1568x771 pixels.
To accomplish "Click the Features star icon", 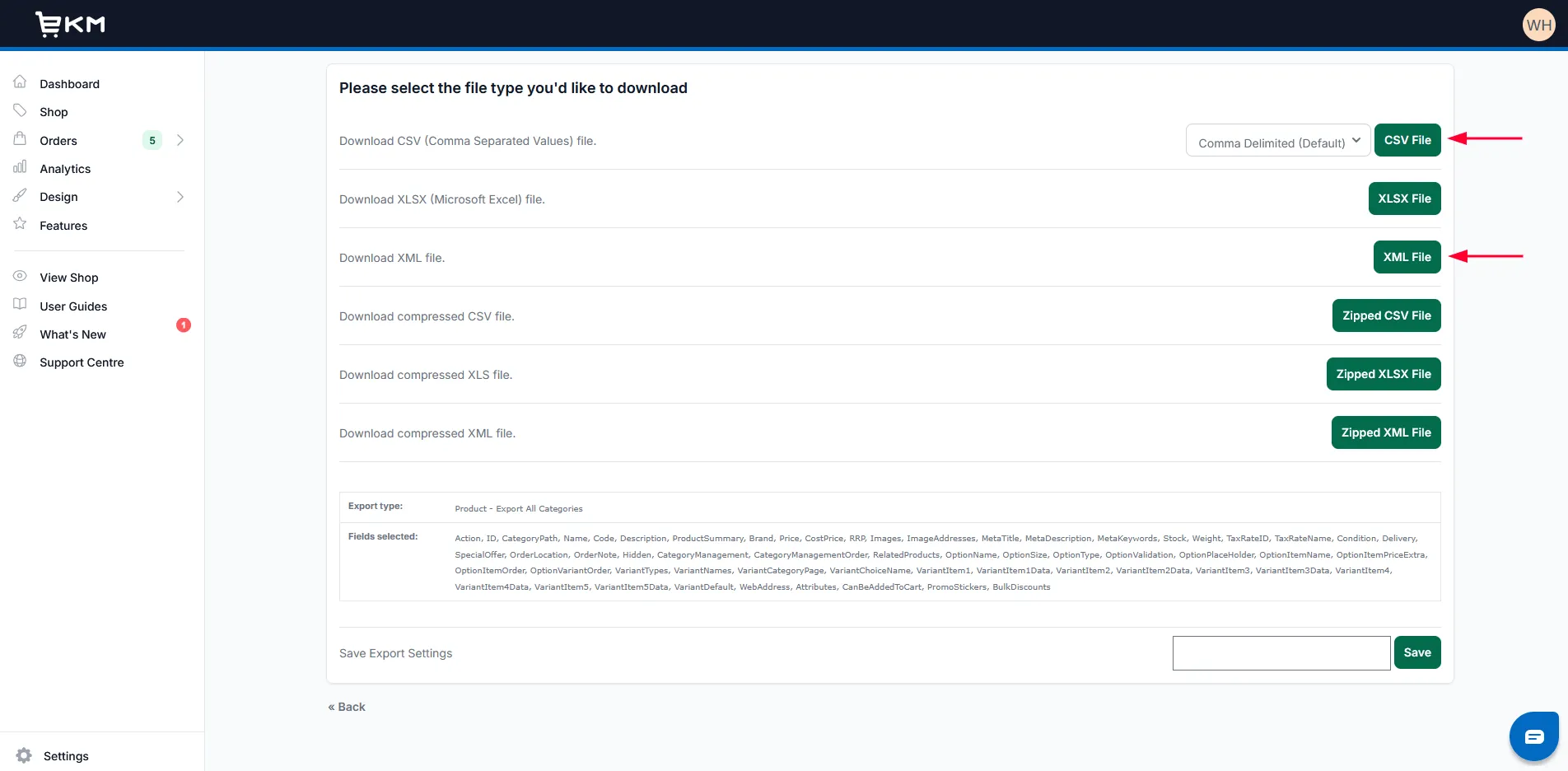I will (21, 223).
